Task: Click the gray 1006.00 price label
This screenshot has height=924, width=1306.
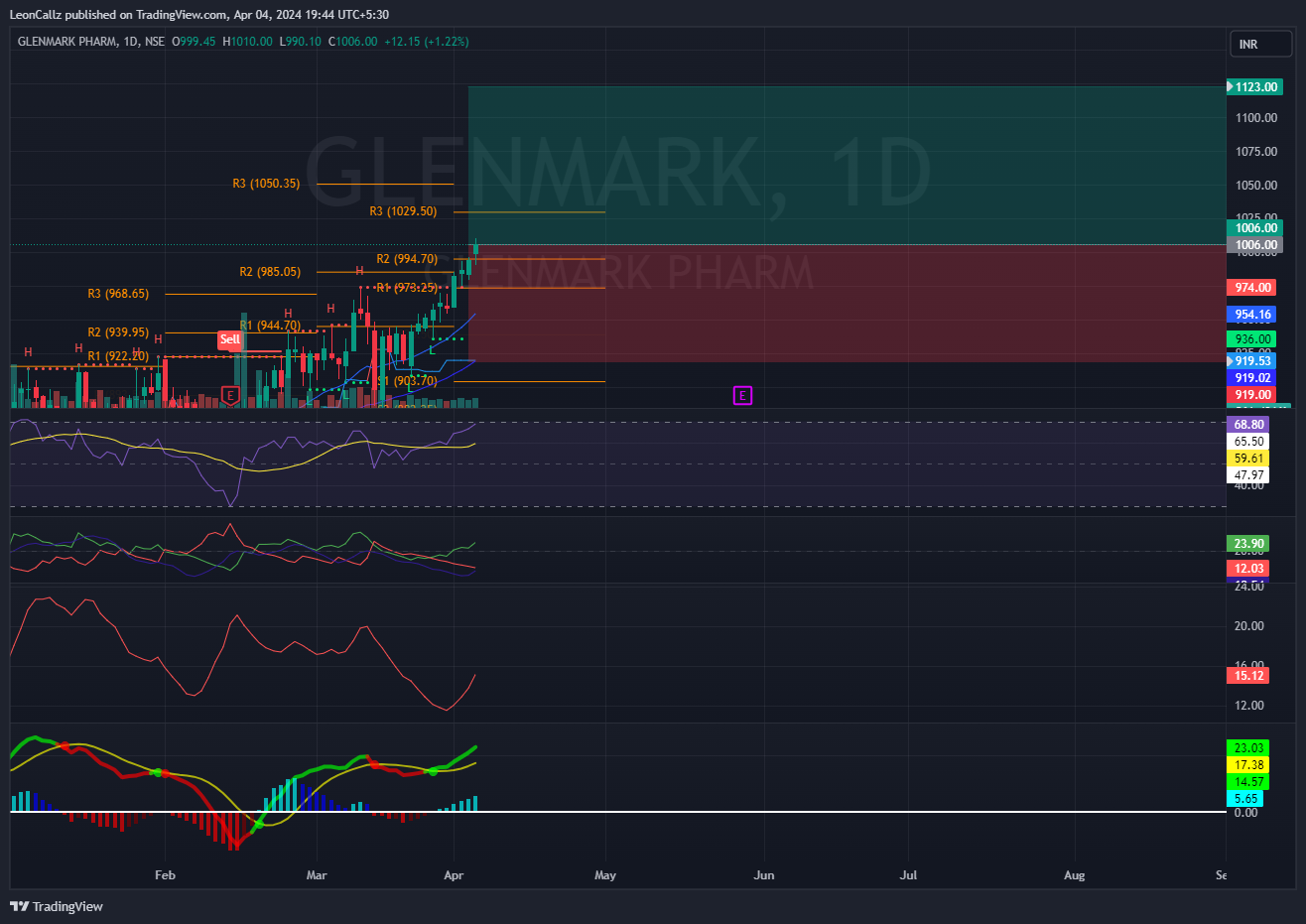Action: [x=1254, y=245]
